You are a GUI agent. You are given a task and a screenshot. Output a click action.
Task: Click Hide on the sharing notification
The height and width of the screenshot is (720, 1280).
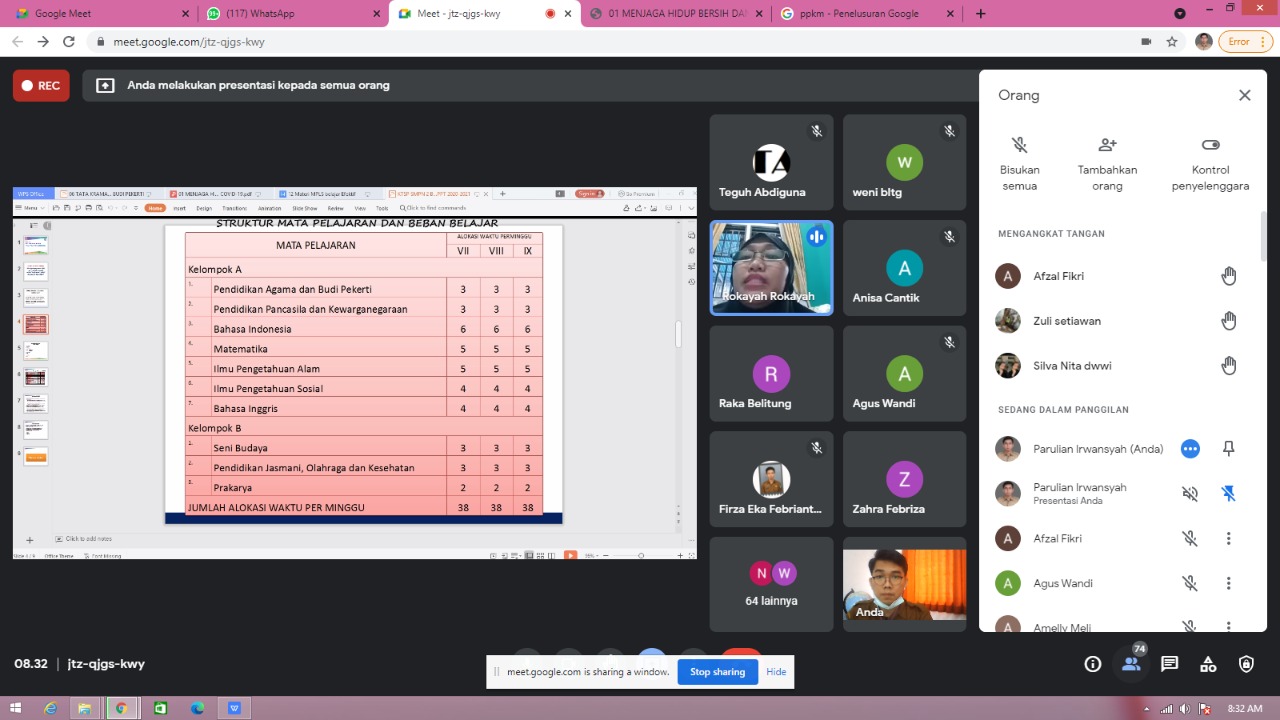(776, 672)
